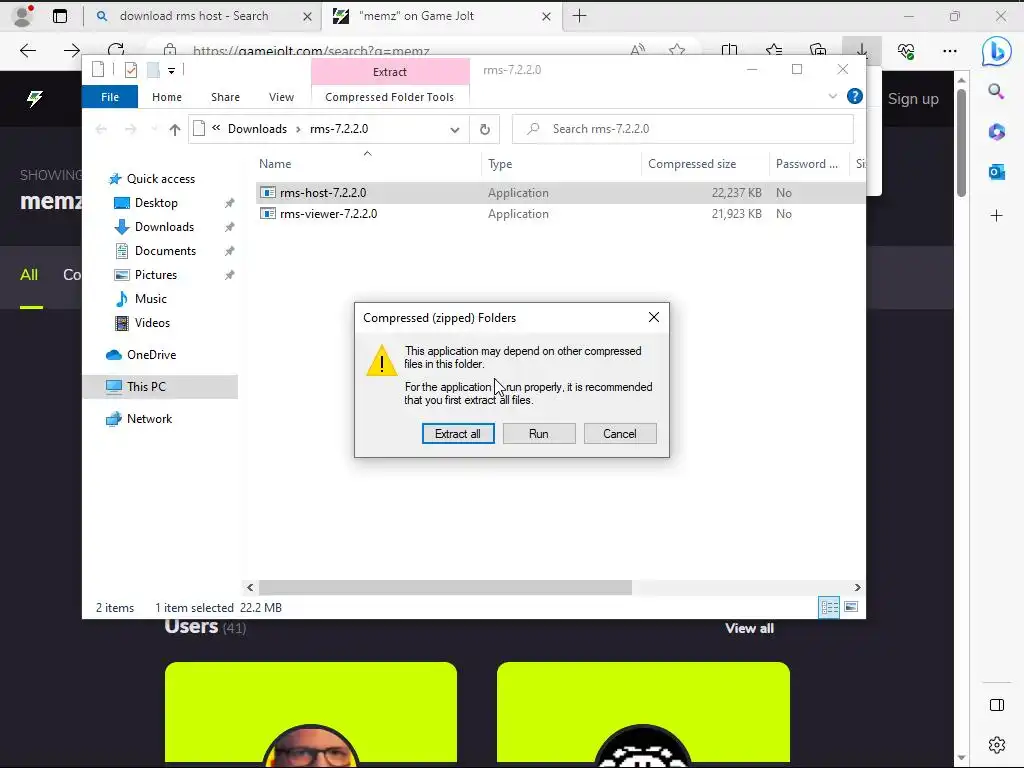
Task: Open the File menu in Explorer
Action: [x=110, y=97]
